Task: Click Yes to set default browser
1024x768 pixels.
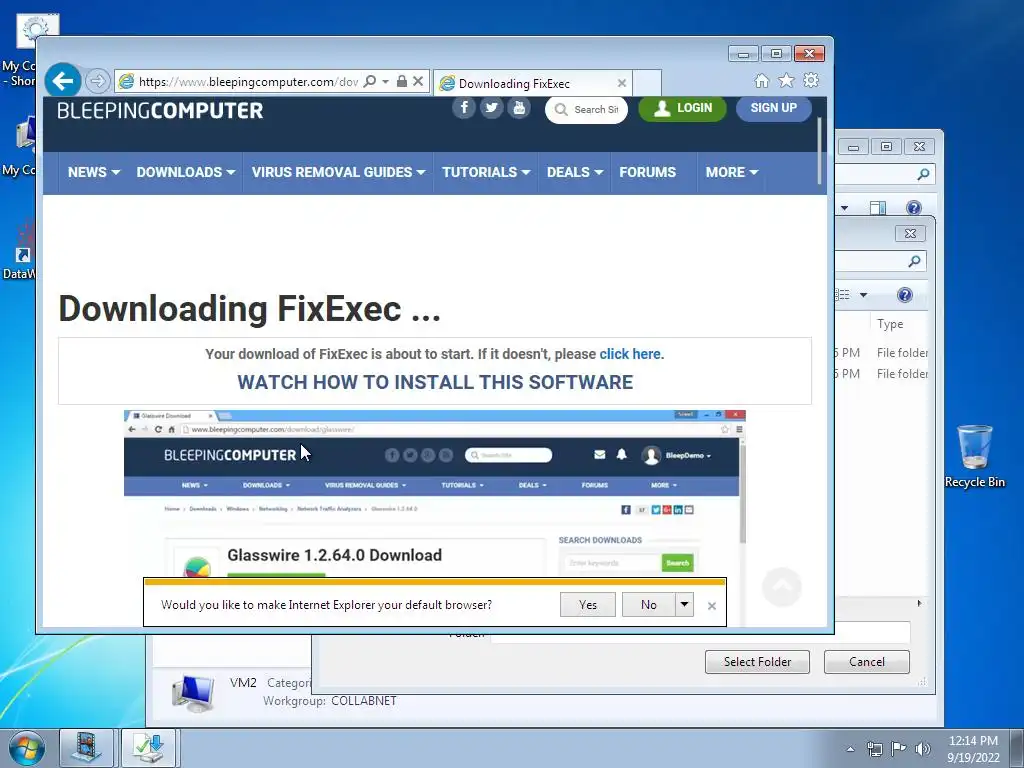Action: pyautogui.click(x=588, y=605)
